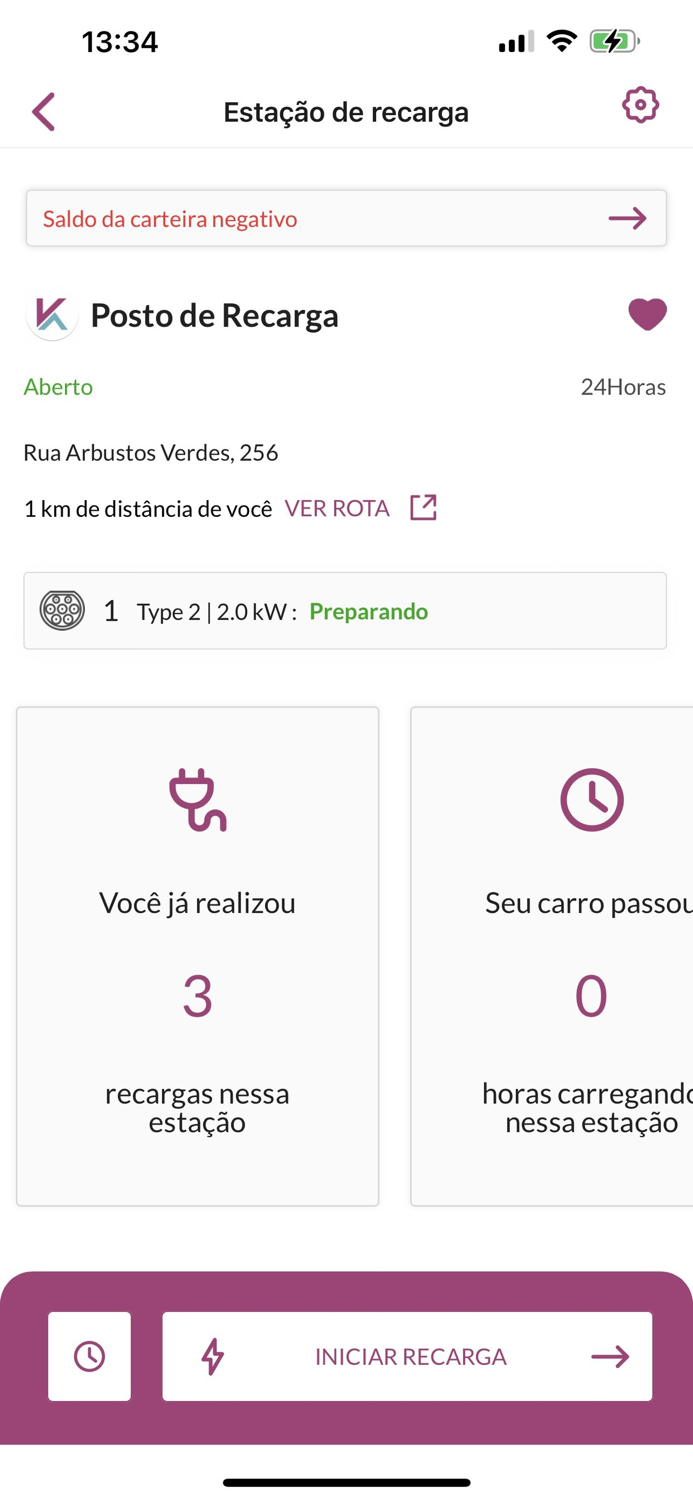Tap the Preparando status label
Viewport: 693px width, 1500px height.
point(369,611)
